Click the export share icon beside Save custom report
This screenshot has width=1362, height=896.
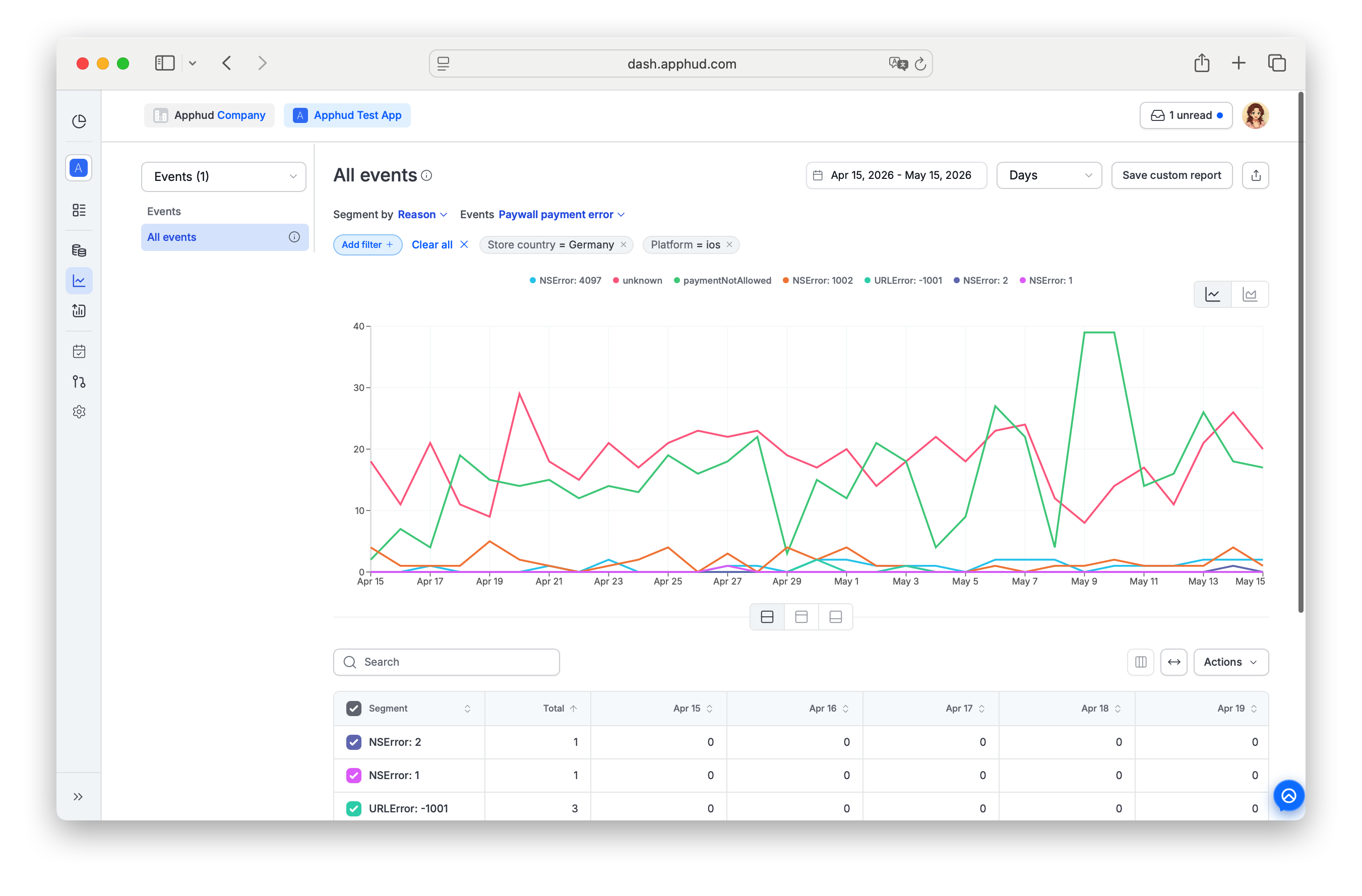click(1256, 175)
